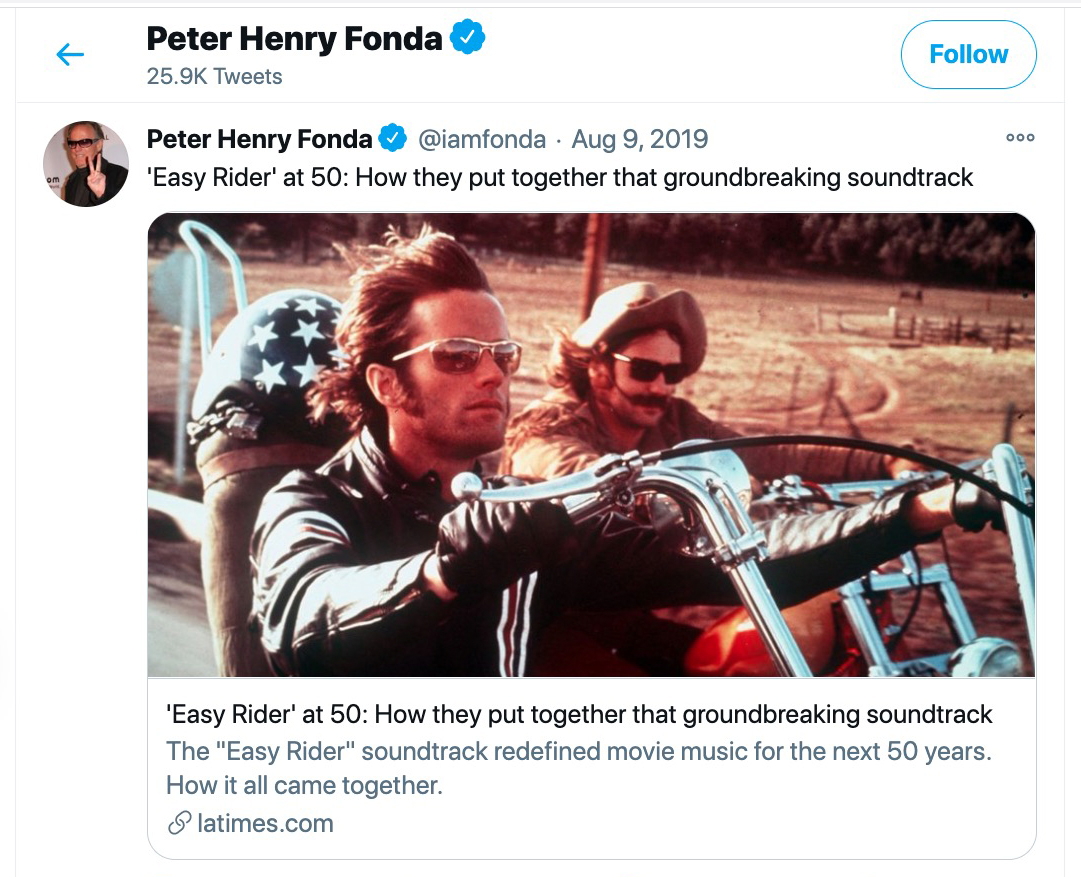The width and height of the screenshot is (1081, 877).
Task: Open the @iamfonda handle link
Action: 481,139
